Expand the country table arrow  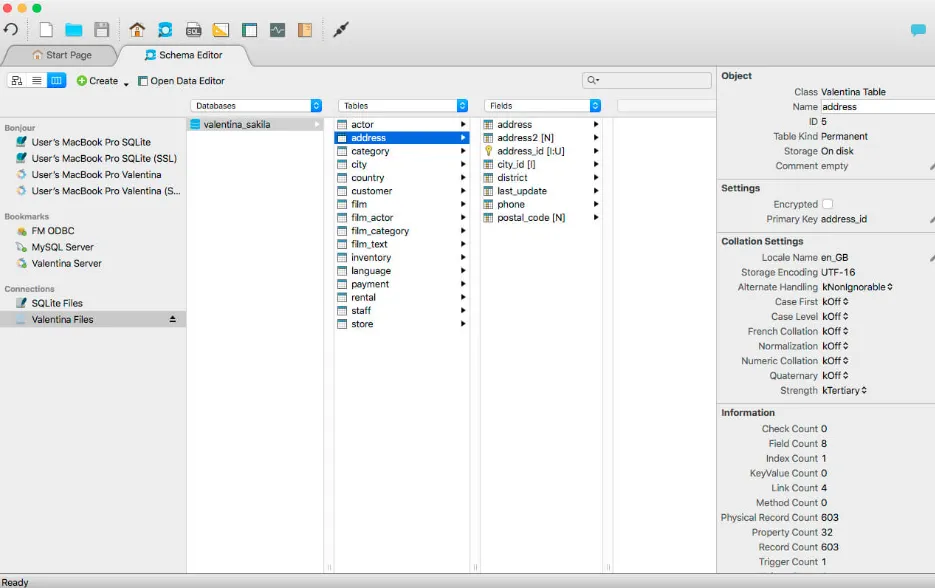463,178
